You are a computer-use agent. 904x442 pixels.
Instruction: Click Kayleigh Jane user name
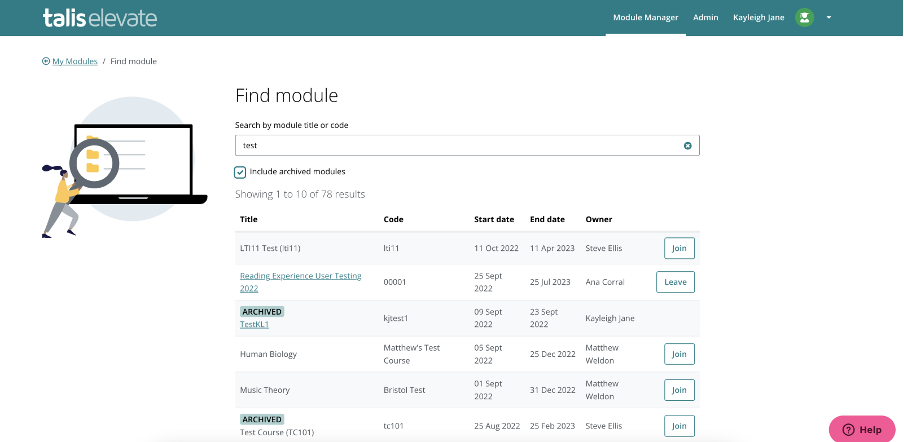click(x=759, y=17)
